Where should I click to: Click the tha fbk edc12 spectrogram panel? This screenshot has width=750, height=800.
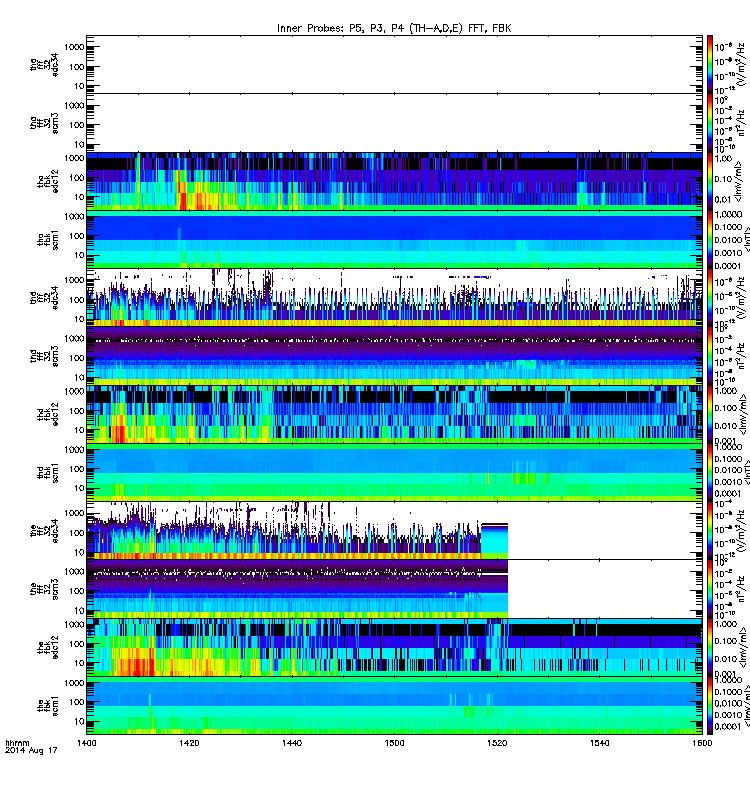coord(394,181)
